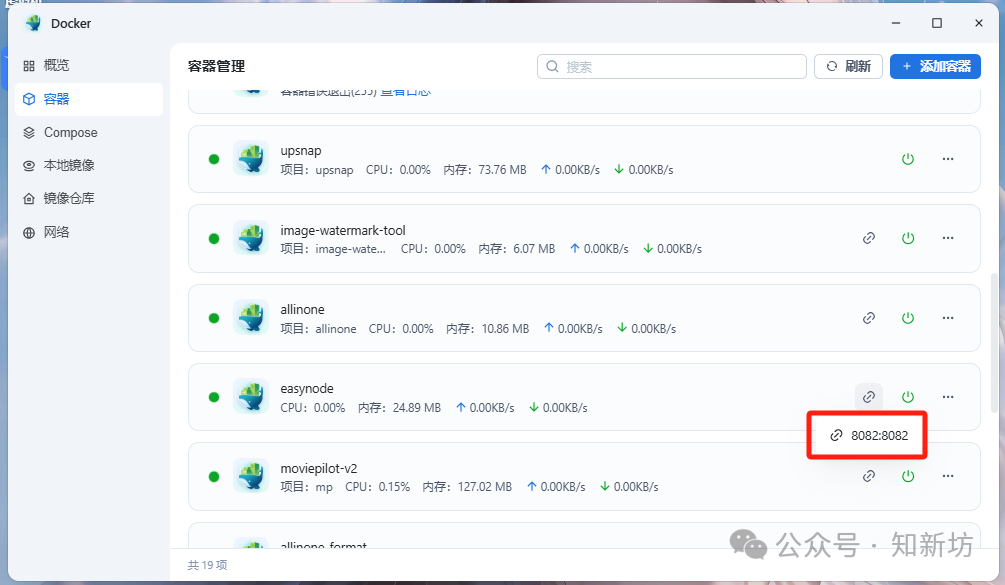The height and width of the screenshot is (585, 1005).
Task: Open port link for image-watermark-tool
Action: tap(868, 238)
